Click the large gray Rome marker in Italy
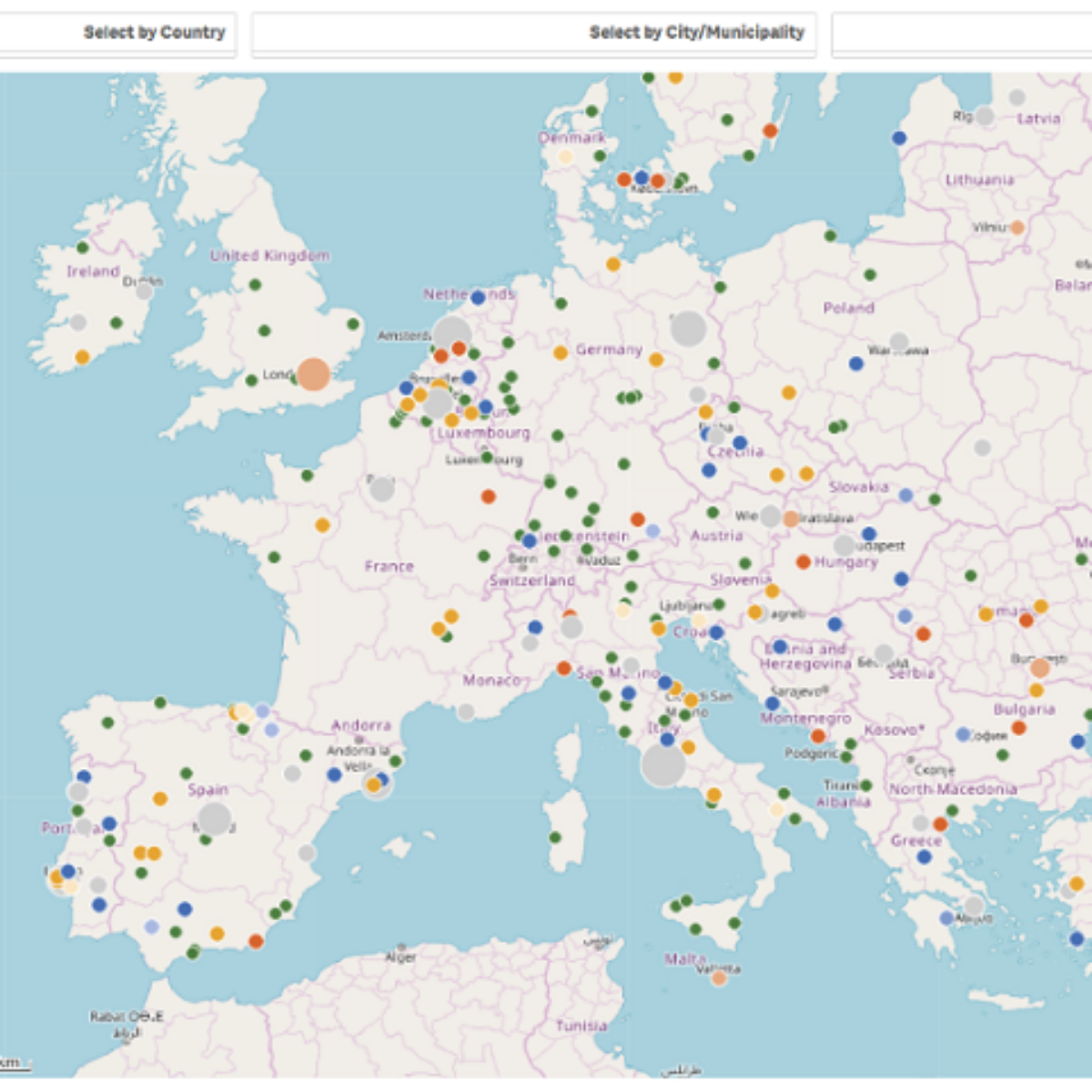 [x=662, y=765]
